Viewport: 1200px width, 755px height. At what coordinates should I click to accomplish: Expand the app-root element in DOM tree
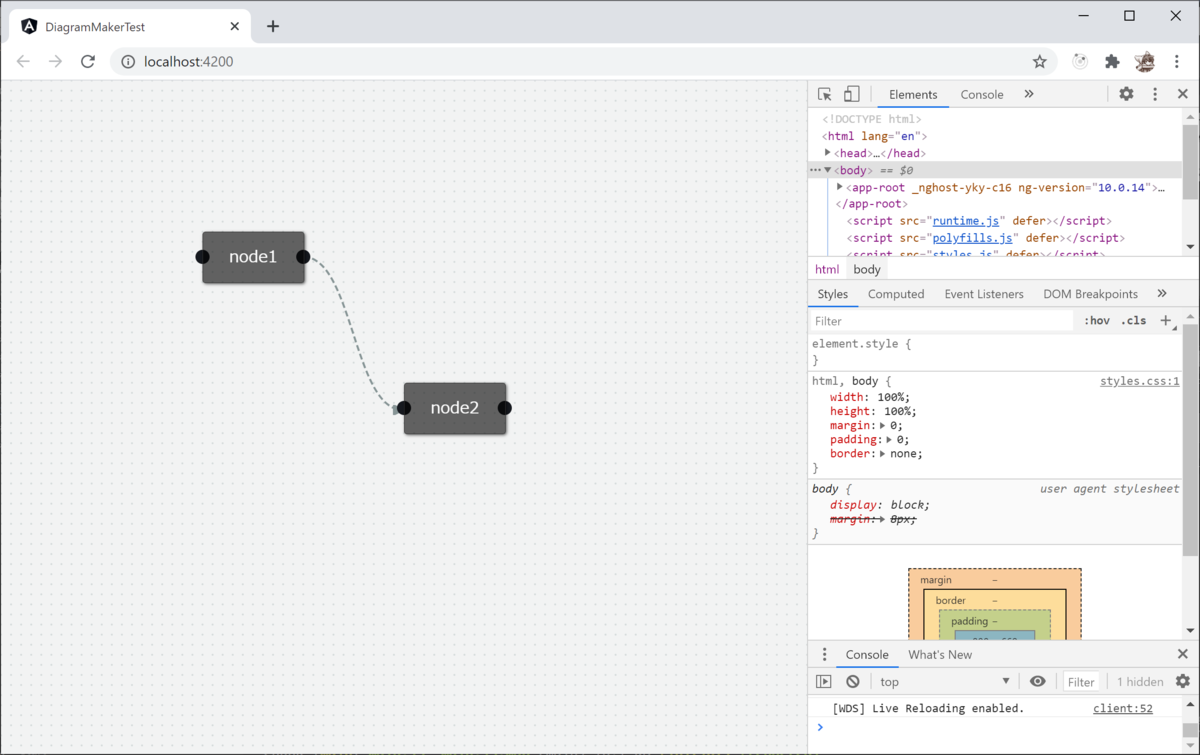pyautogui.click(x=840, y=187)
